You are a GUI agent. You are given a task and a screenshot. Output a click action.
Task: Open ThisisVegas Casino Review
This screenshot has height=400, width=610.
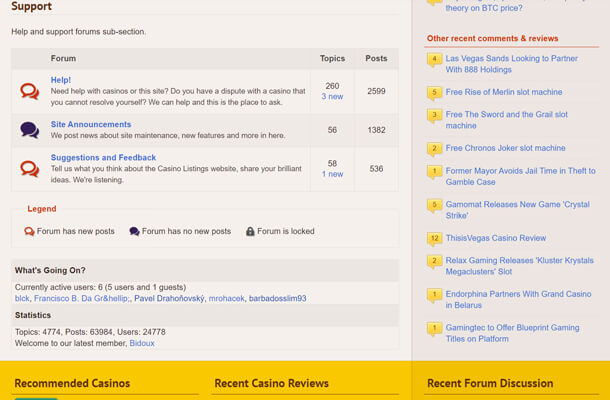tap(496, 238)
